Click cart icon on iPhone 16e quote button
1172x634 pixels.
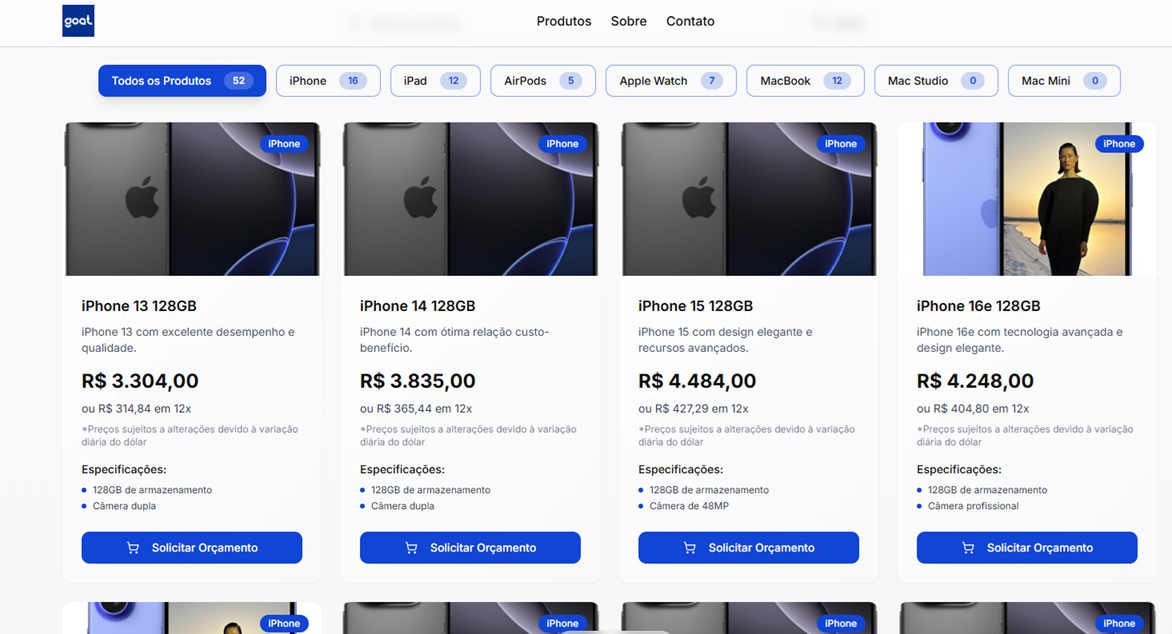tap(968, 548)
